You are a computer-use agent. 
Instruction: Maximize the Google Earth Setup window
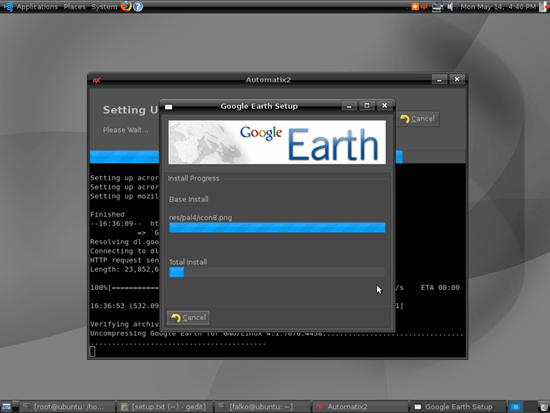click(367, 106)
